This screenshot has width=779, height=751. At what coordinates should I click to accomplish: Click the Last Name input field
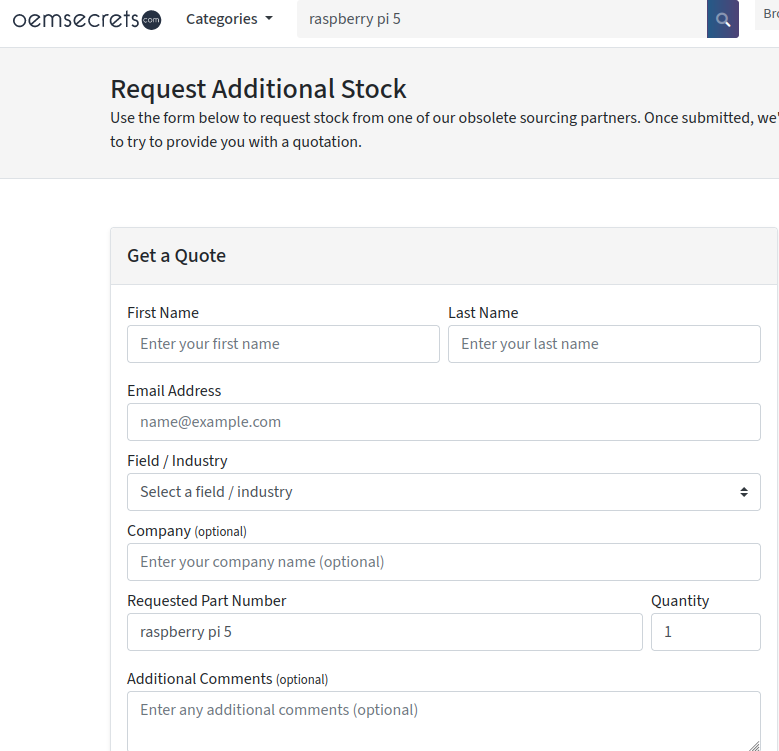point(604,344)
